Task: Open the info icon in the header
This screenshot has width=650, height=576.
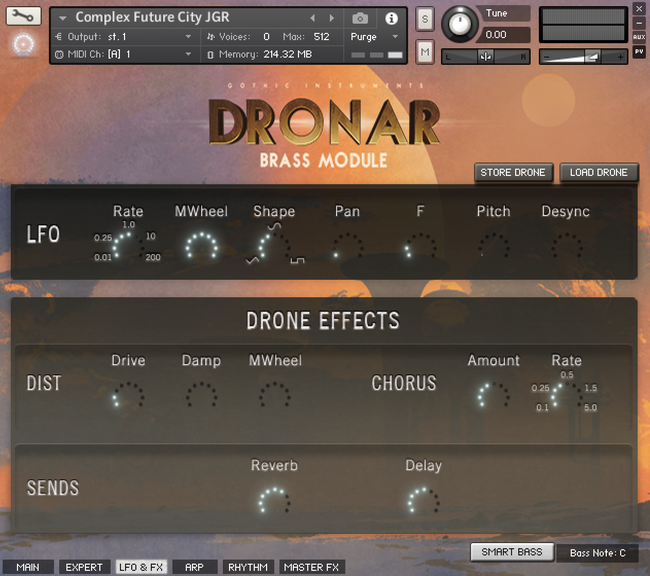Action: point(391,18)
